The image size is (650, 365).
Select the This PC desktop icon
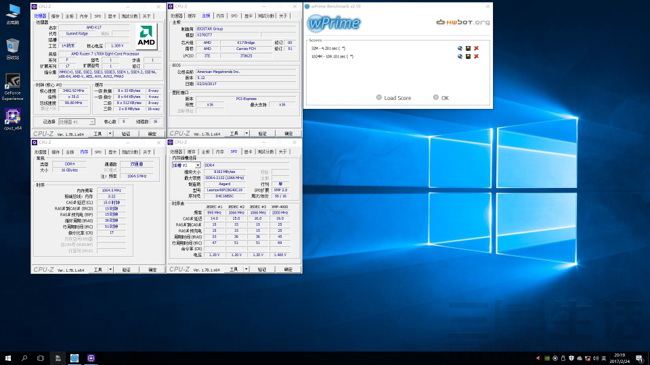[x=13, y=15]
